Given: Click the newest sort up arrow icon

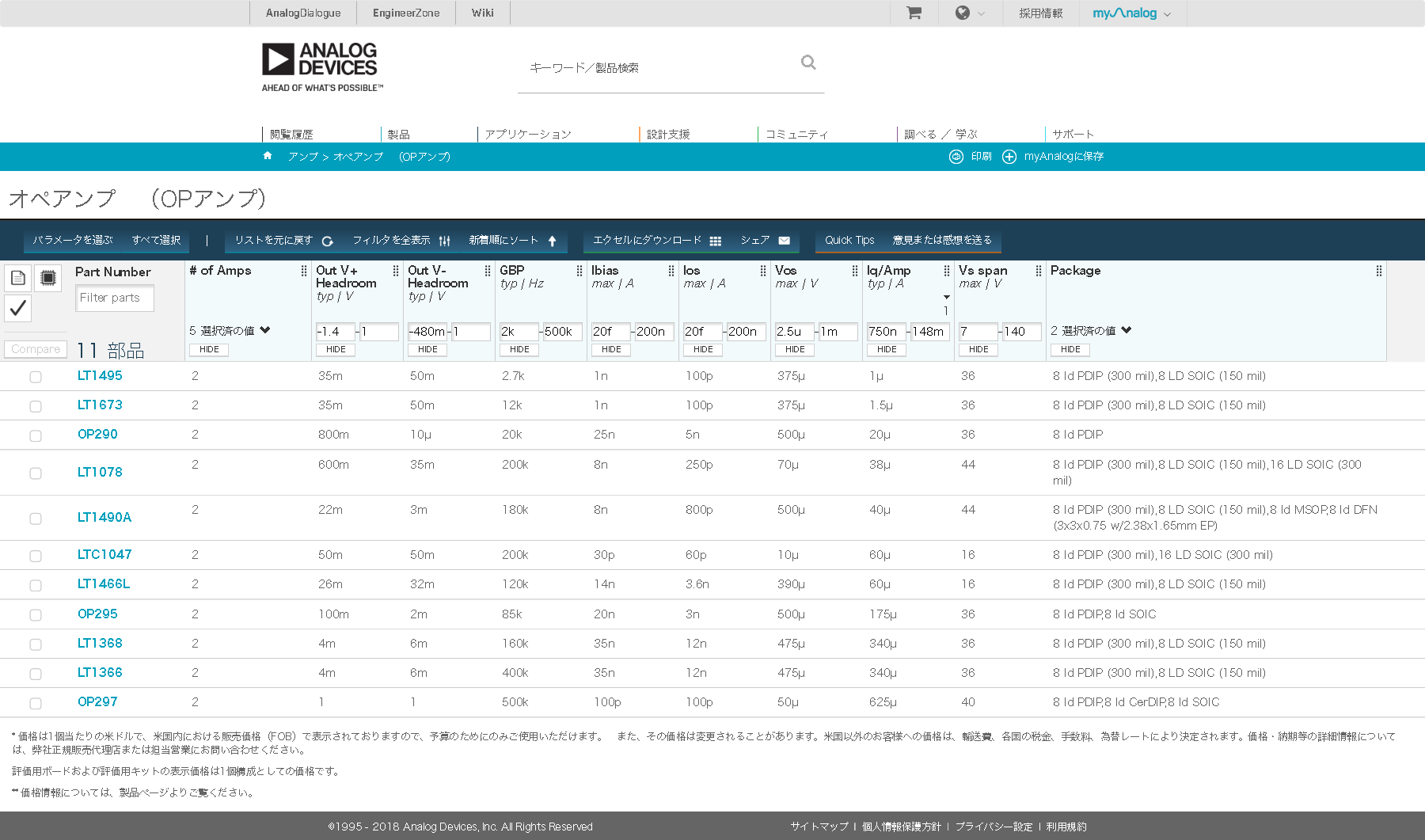Looking at the screenshot, I should coord(553,241).
